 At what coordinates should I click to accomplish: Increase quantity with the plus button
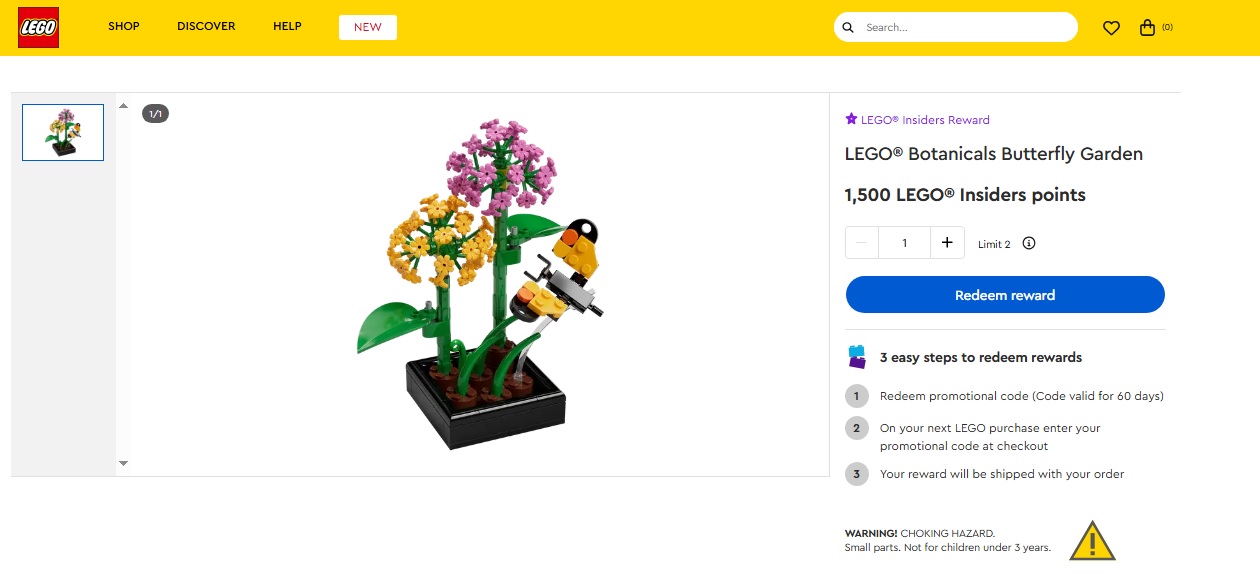pyautogui.click(x=946, y=242)
